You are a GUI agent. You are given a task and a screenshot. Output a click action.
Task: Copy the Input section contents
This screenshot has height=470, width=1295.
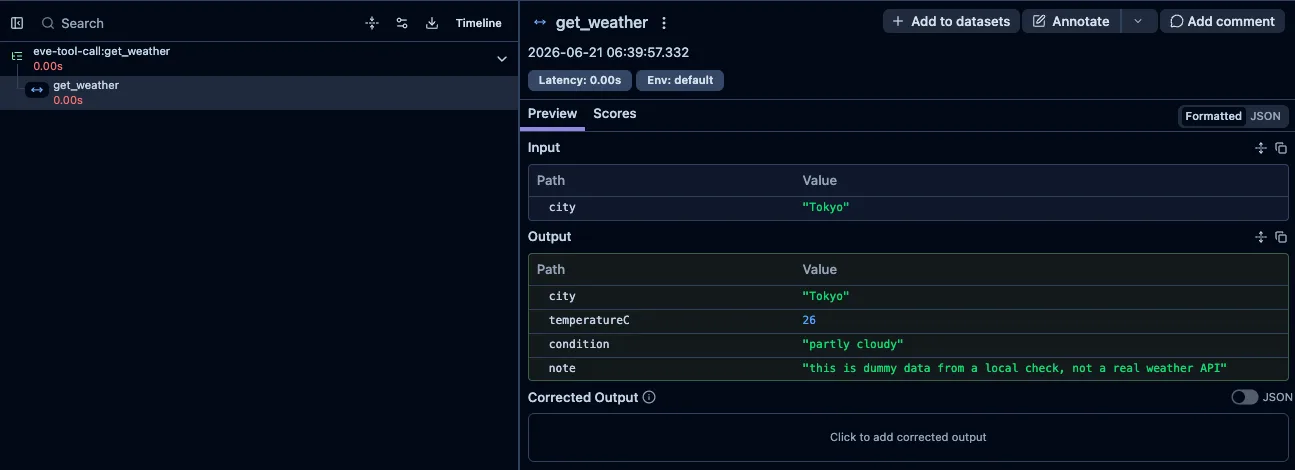tap(1281, 148)
